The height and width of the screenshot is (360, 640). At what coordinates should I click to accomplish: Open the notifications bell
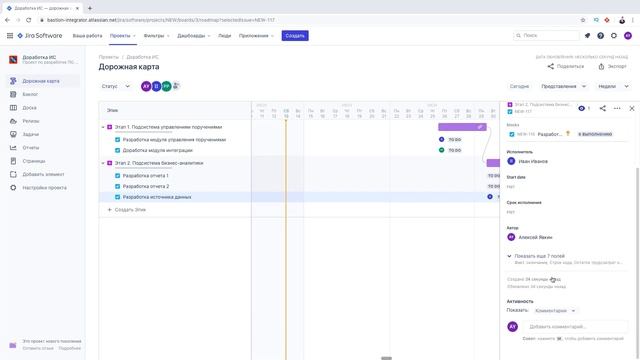coord(587,36)
